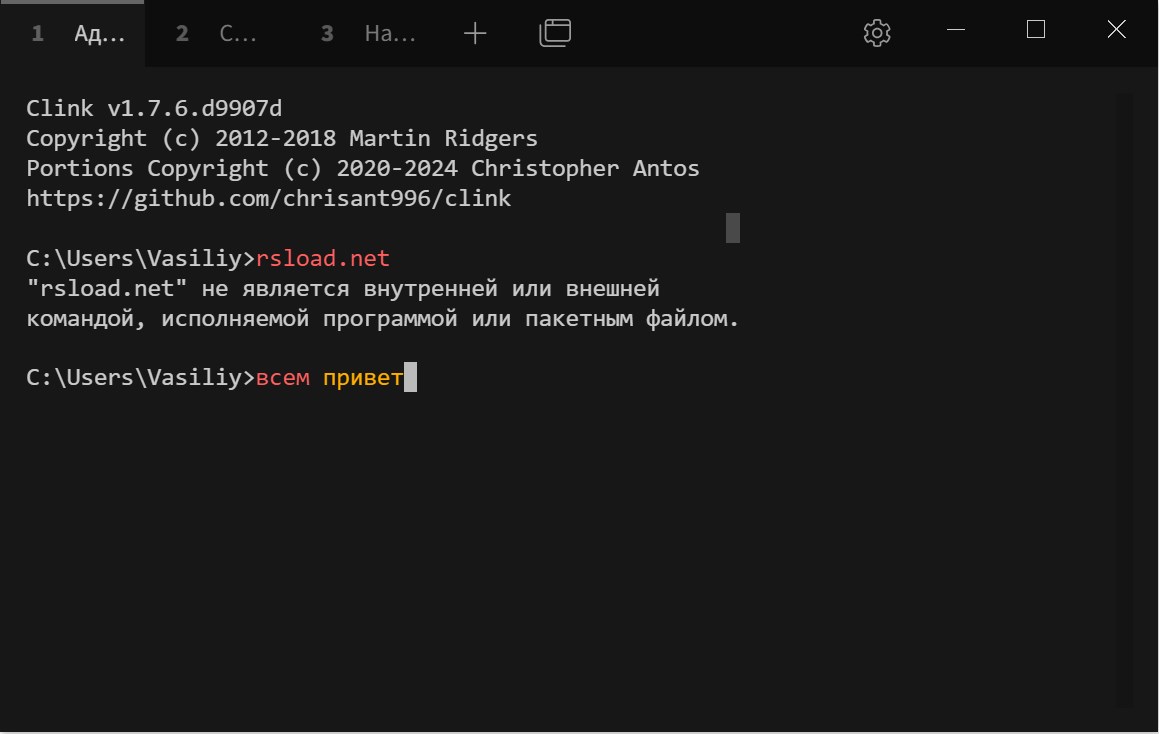The image size is (1159, 734).
Task: Switch to tab 3 labeled "На…"
Action: (368, 34)
